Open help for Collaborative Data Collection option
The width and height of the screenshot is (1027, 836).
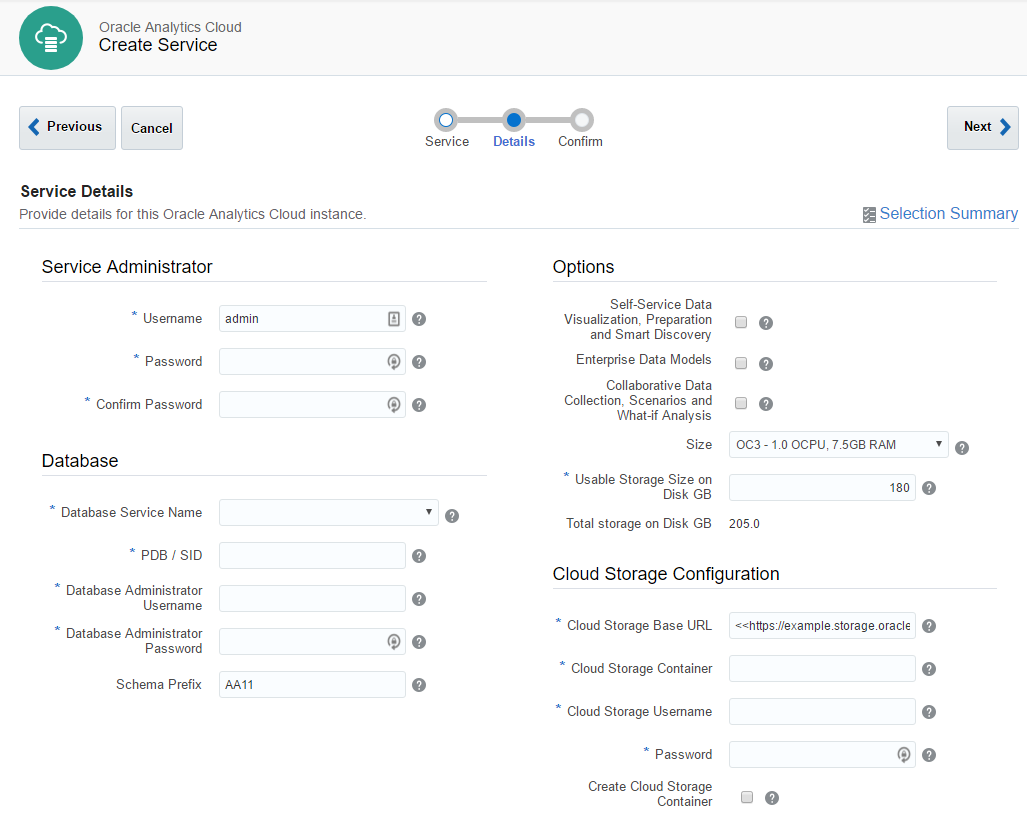(x=766, y=404)
